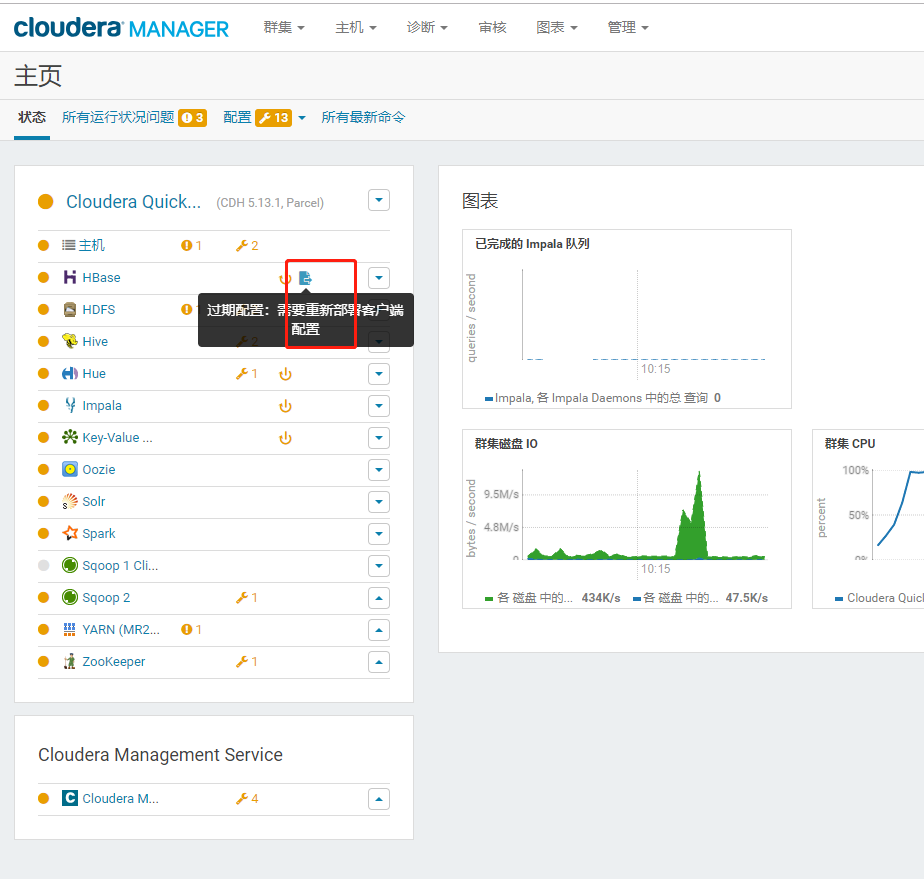Open the HBase service actions dropdown
924x879 pixels.
(379, 277)
